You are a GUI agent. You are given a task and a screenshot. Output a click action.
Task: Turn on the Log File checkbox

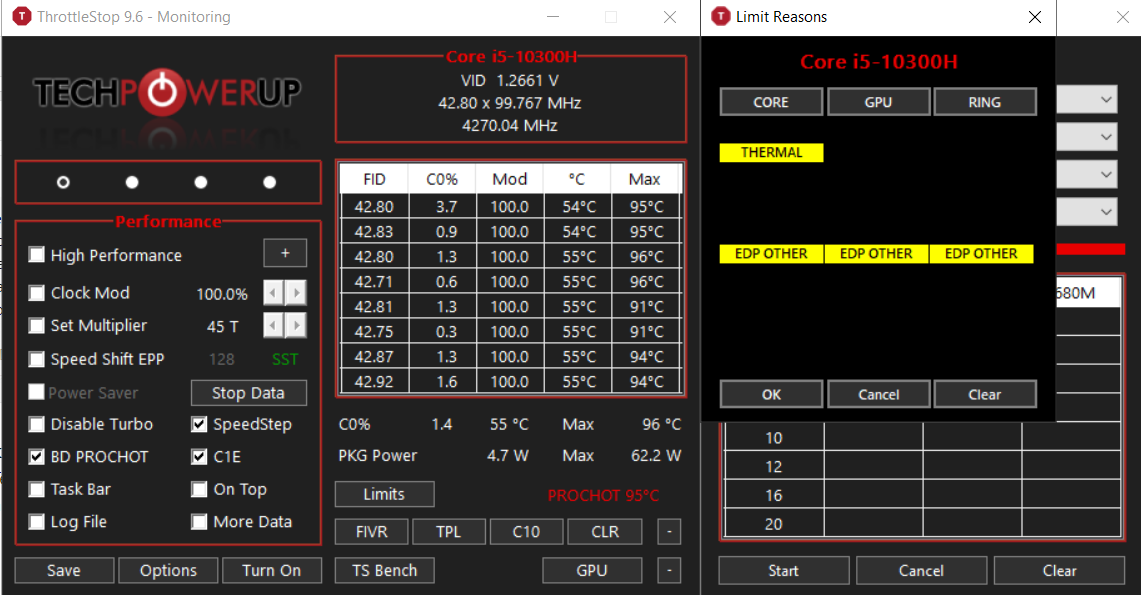36,522
